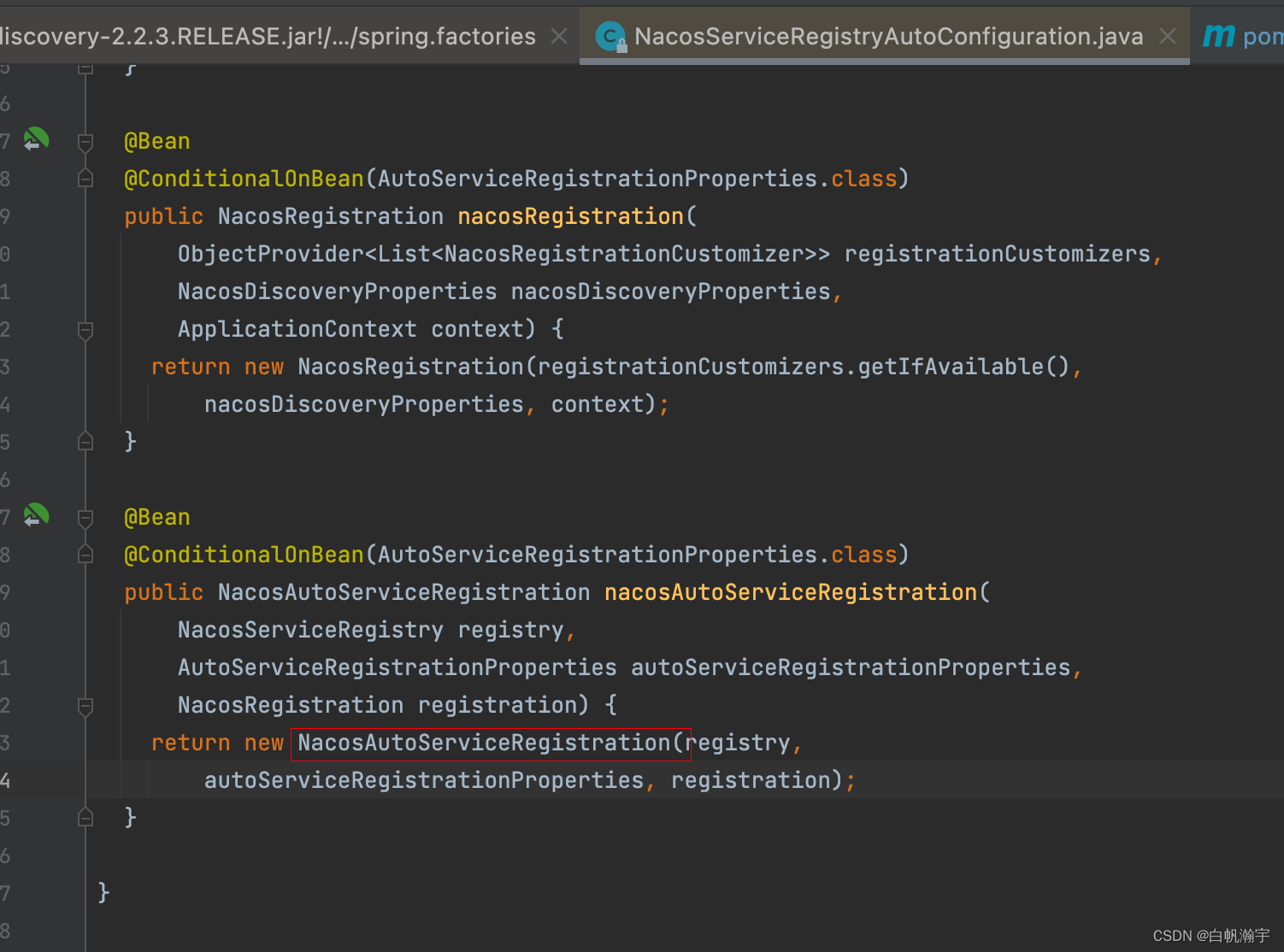
Task: Click the nacosRegistration method name
Action: click(570, 216)
